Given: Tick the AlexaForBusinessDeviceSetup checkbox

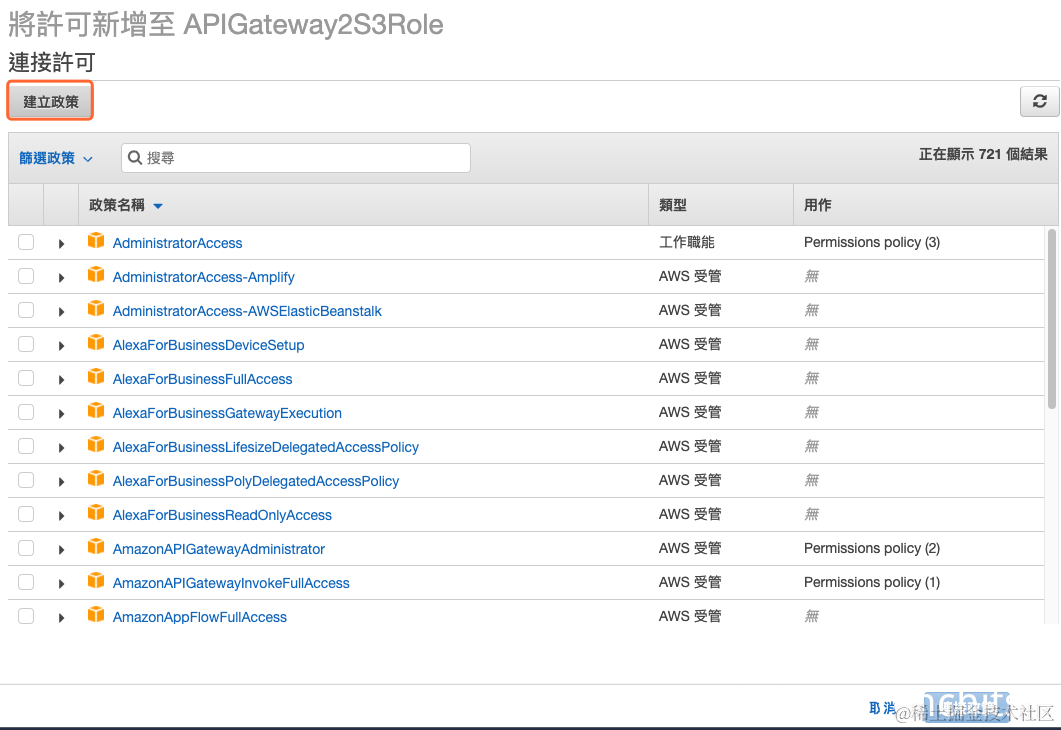Looking at the screenshot, I should click(x=26, y=344).
